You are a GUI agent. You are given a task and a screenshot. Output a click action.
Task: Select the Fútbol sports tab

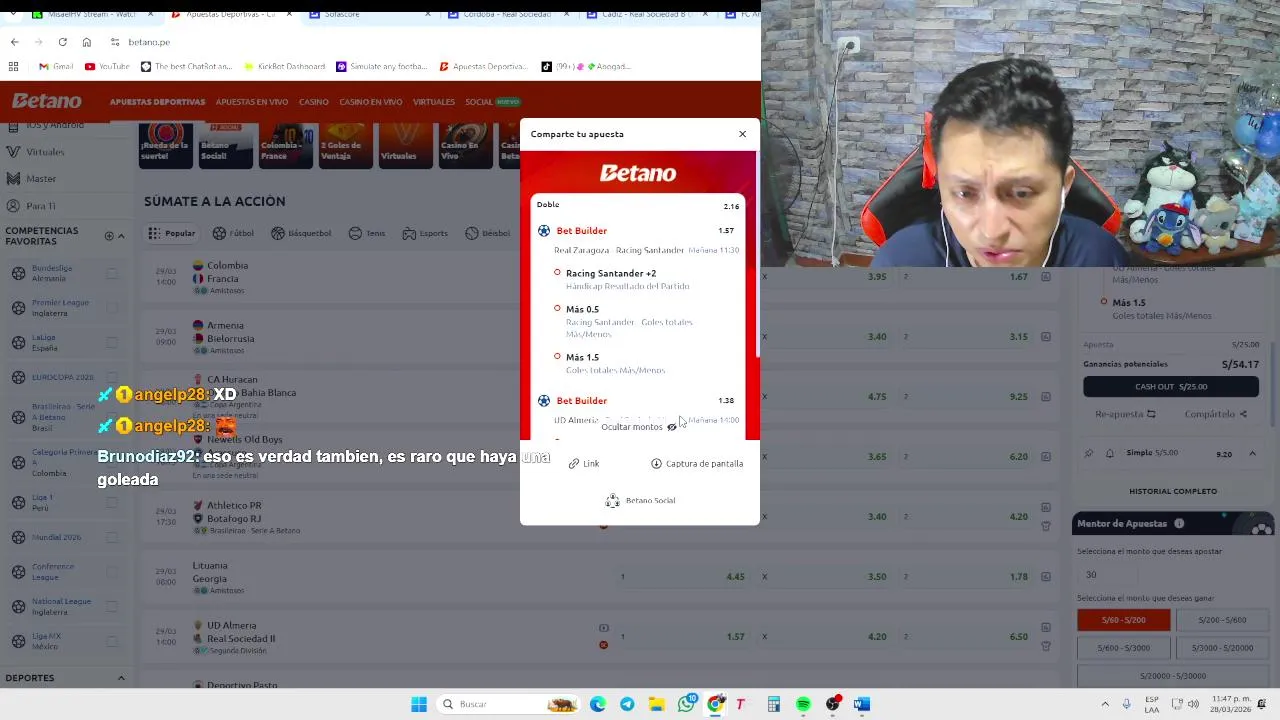click(233, 233)
